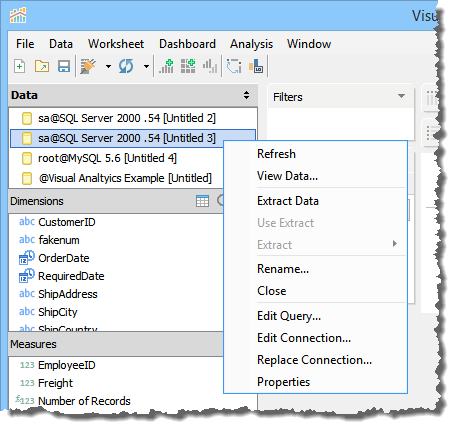Open the Dashboard menu
Image resolution: width=456 pixels, height=429 pixels.
(x=187, y=44)
